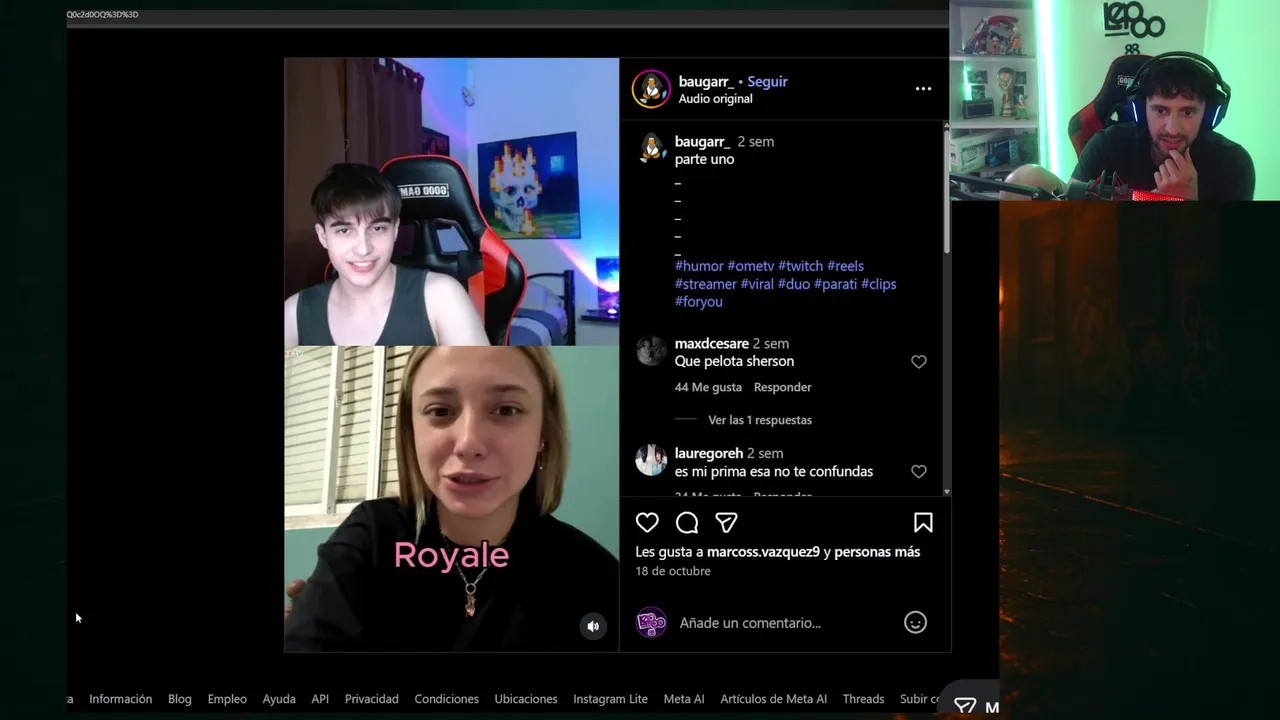Reply to maxdcesare's comment via Responder
1280x720 pixels.
click(783, 387)
